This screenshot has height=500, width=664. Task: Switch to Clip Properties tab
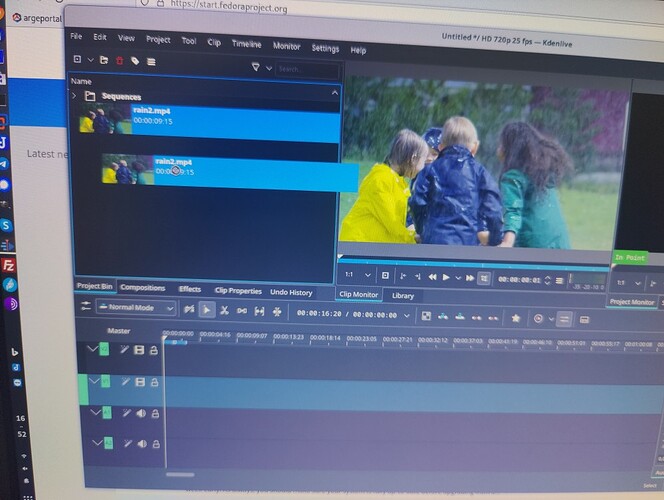pos(238,291)
